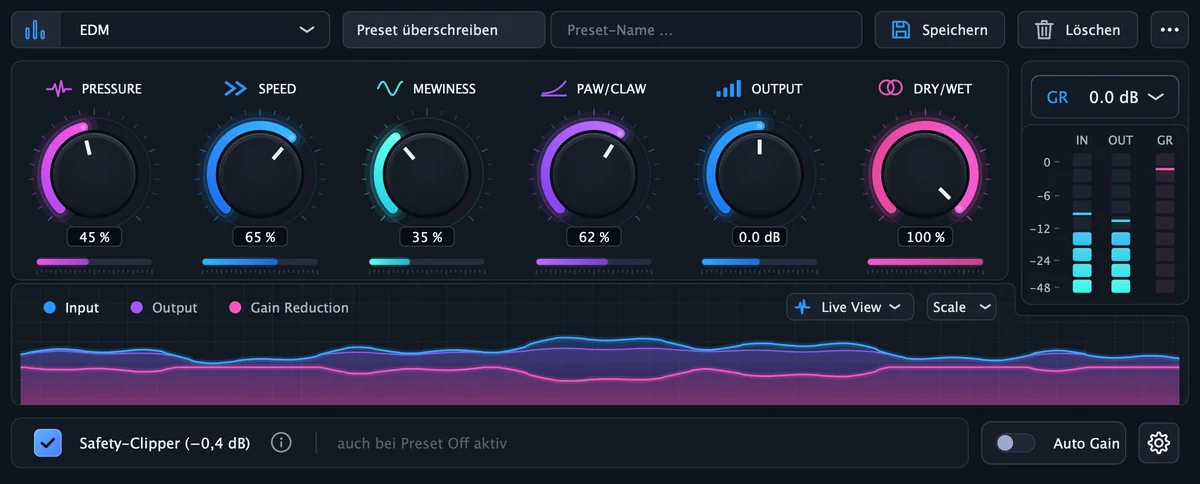Toggle the Output graph legend
This screenshot has height=484, width=1200.
pyautogui.click(x=164, y=308)
